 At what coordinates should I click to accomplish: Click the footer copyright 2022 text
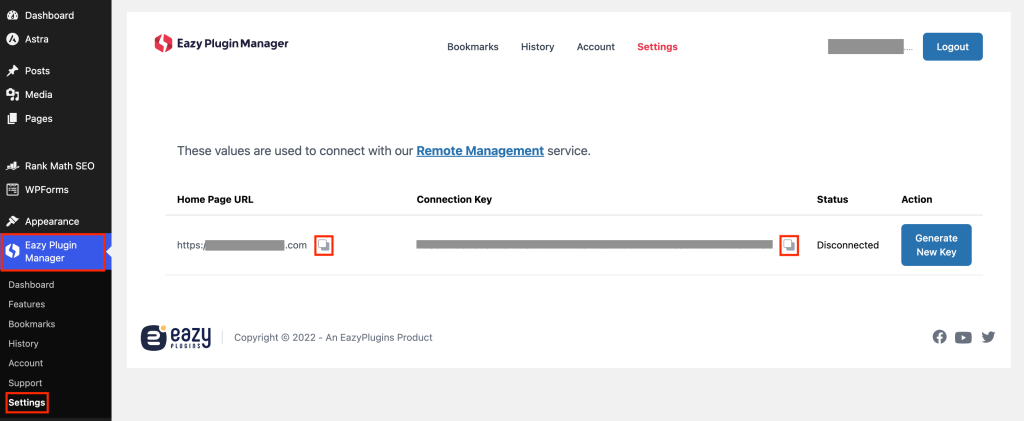tap(333, 337)
